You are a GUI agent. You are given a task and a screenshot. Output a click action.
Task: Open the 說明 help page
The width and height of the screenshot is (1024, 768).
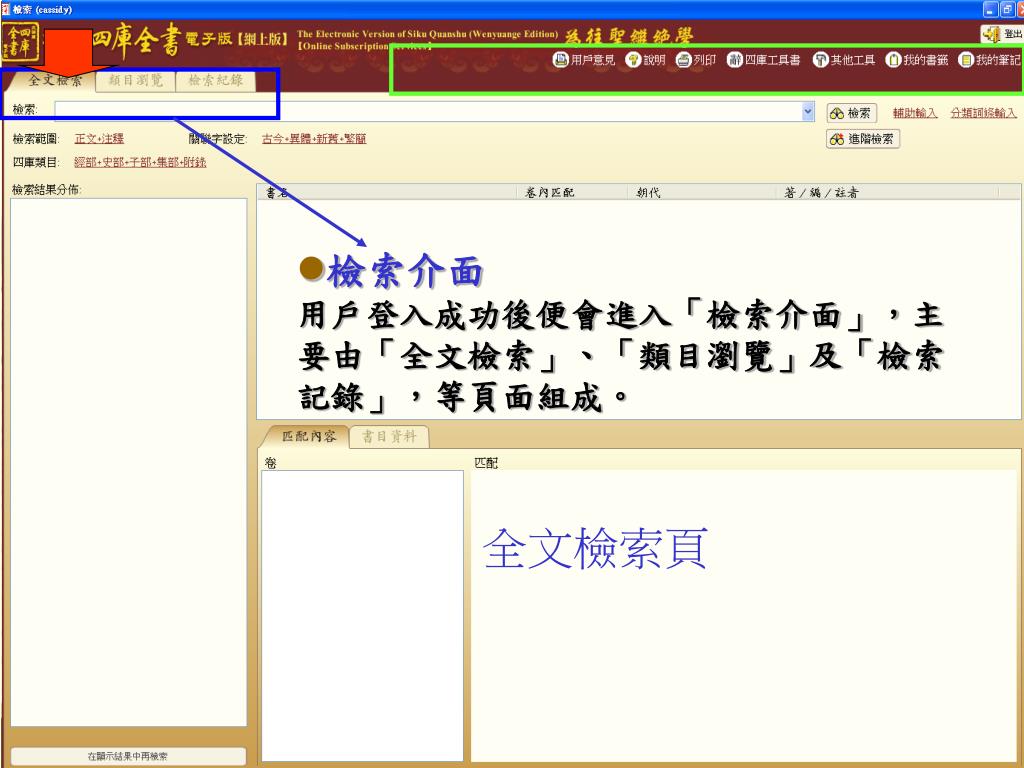coord(645,60)
